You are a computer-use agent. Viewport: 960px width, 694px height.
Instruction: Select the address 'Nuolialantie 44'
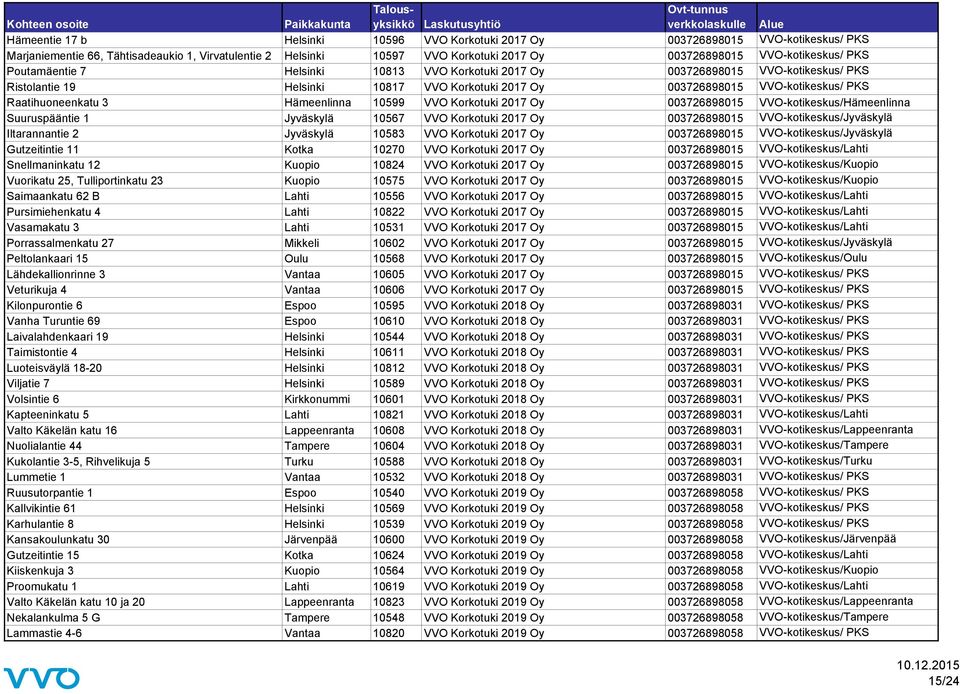44,446
